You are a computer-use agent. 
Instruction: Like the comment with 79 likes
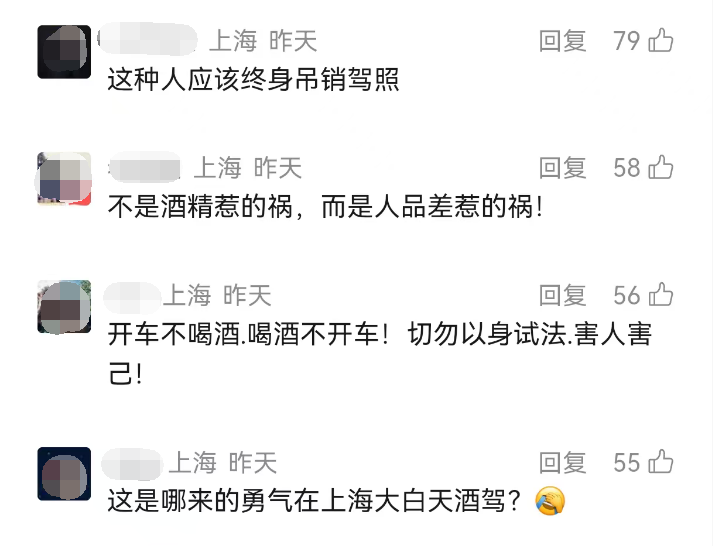[x=660, y=41]
